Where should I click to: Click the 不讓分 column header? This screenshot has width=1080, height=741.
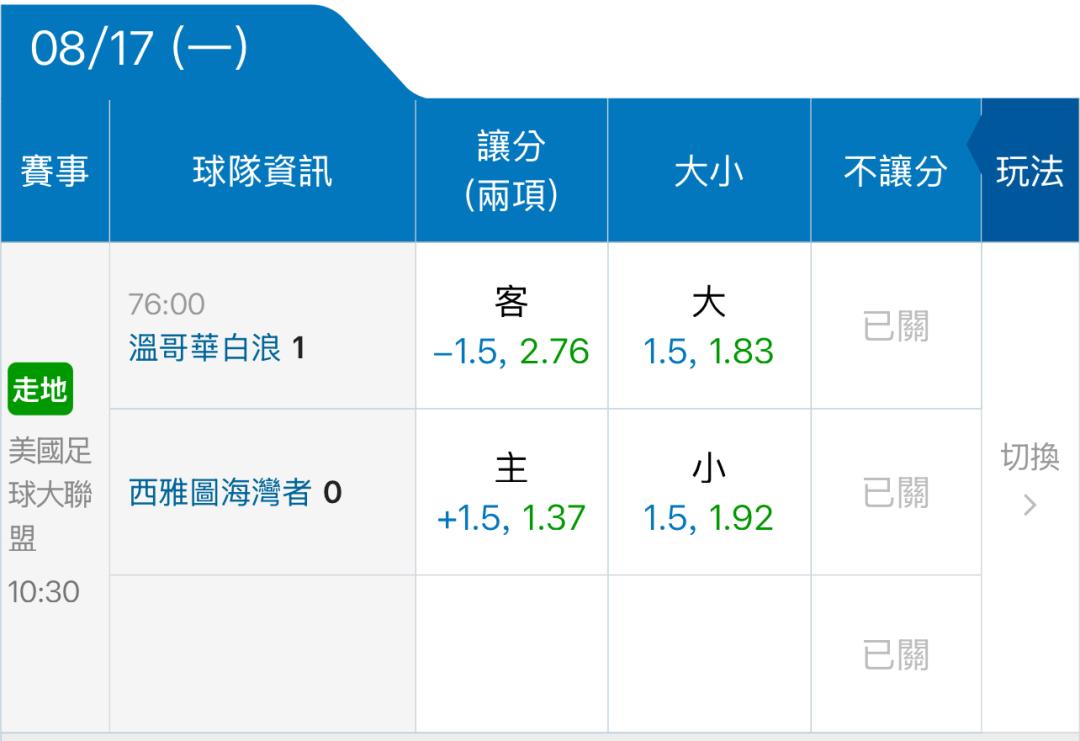(x=895, y=171)
